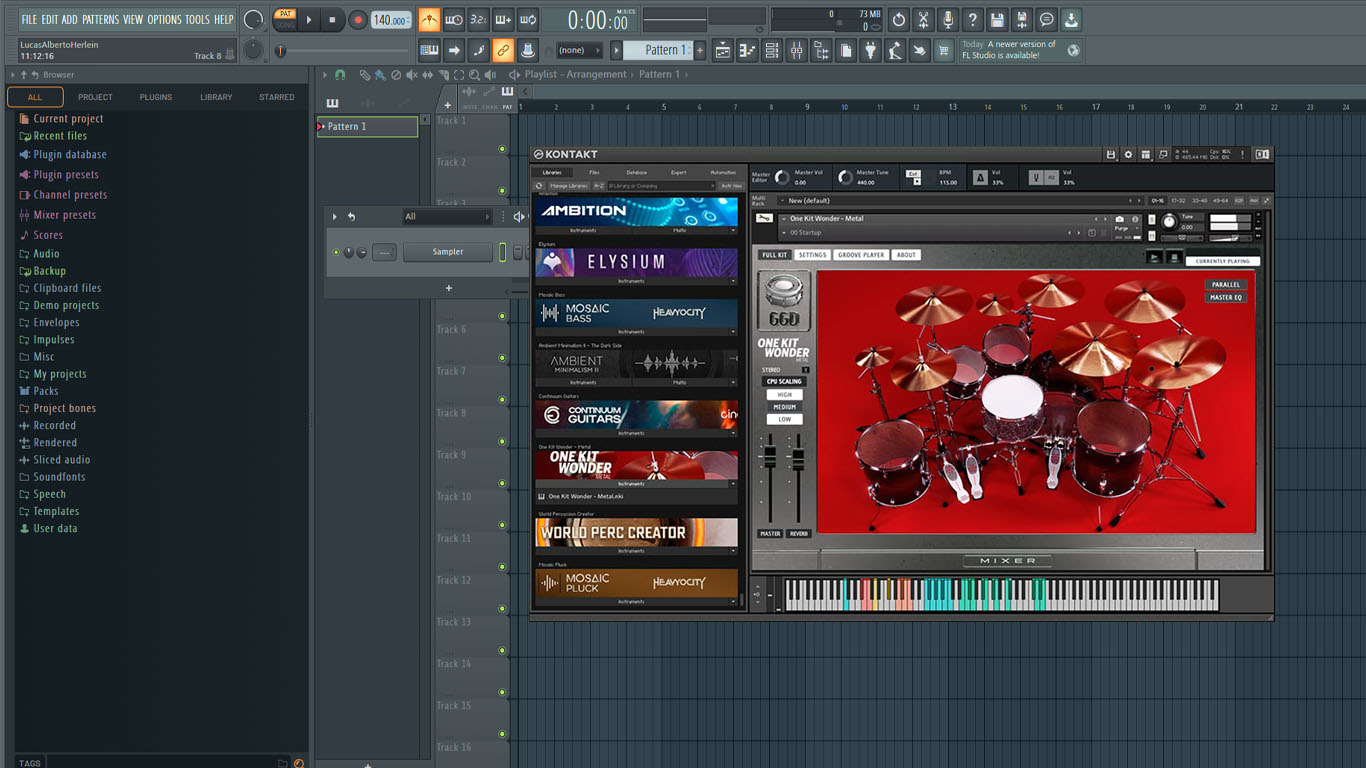The height and width of the screenshot is (768, 1366).
Task: Open Kontakt settings gear icon
Action: tap(1128, 155)
